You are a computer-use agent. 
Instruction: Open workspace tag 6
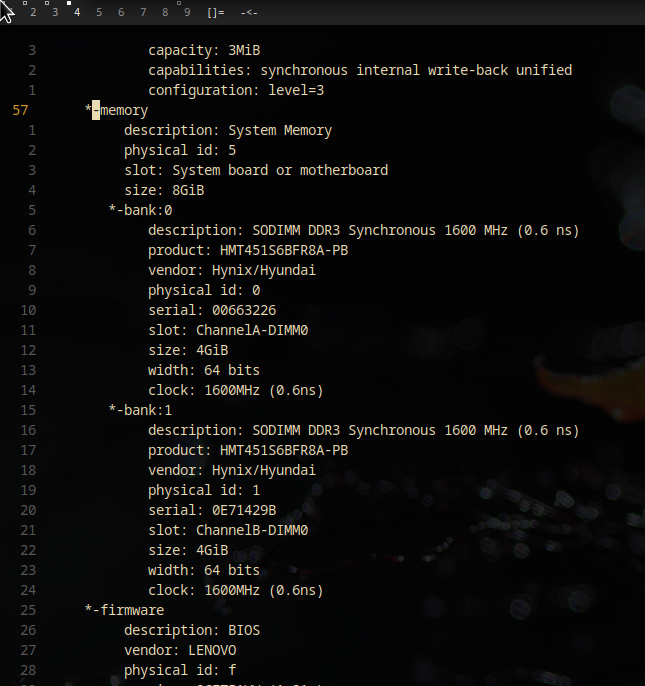pyautogui.click(x=121, y=12)
